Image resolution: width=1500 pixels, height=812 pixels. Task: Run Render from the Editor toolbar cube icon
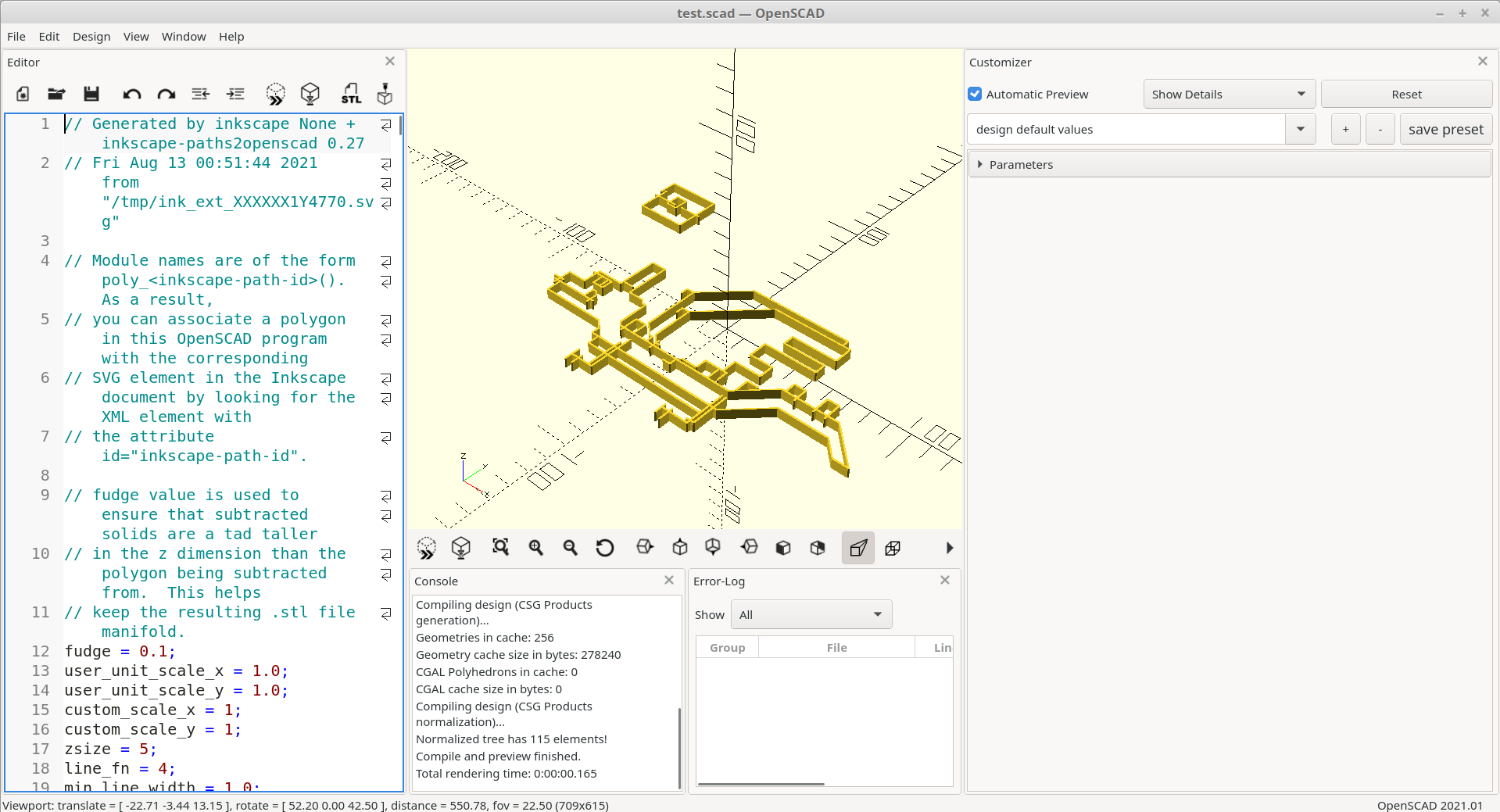[310, 94]
